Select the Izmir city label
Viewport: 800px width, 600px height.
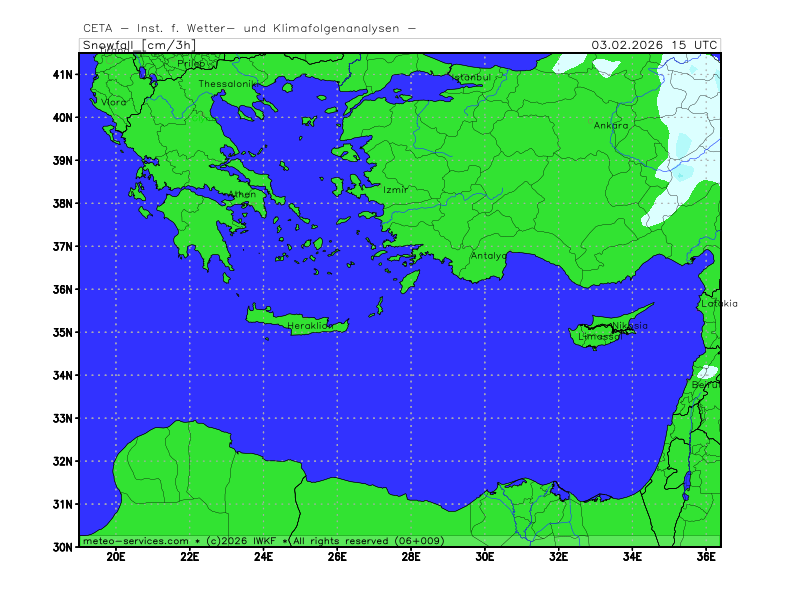[x=395, y=189]
